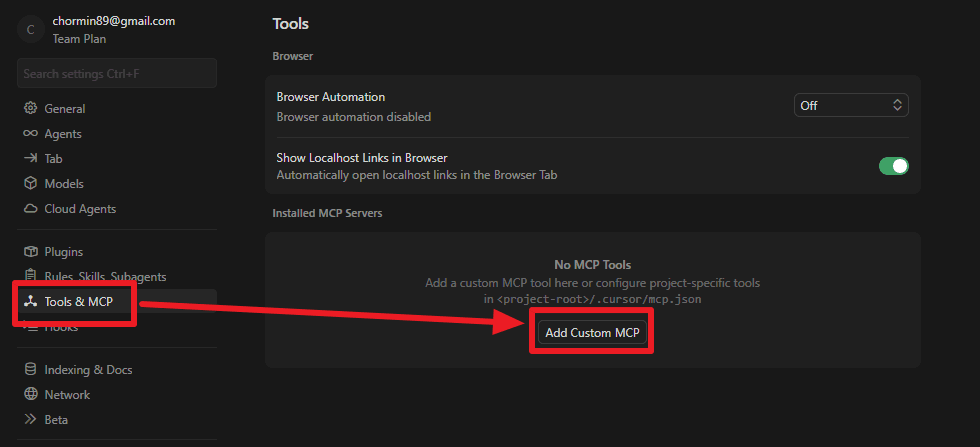The height and width of the screenshot is (447, 980).
Task: Click inside the Search settings field
Action: click(x=116, y=73)
